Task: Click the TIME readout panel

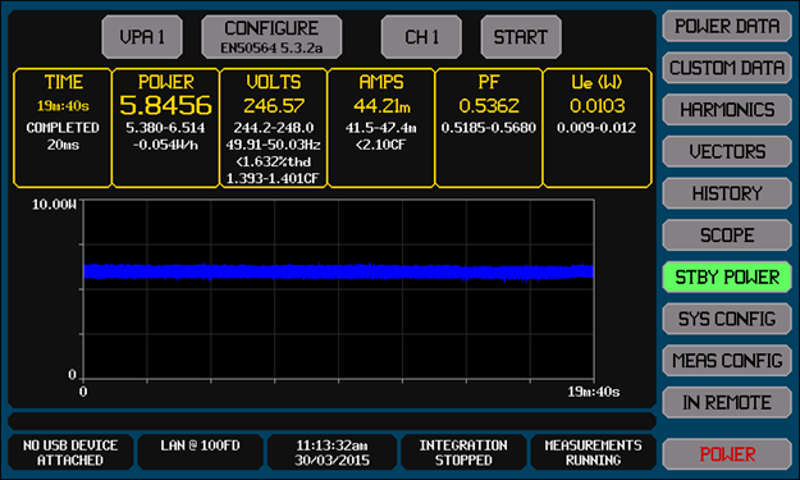Action: pos(62,127)
